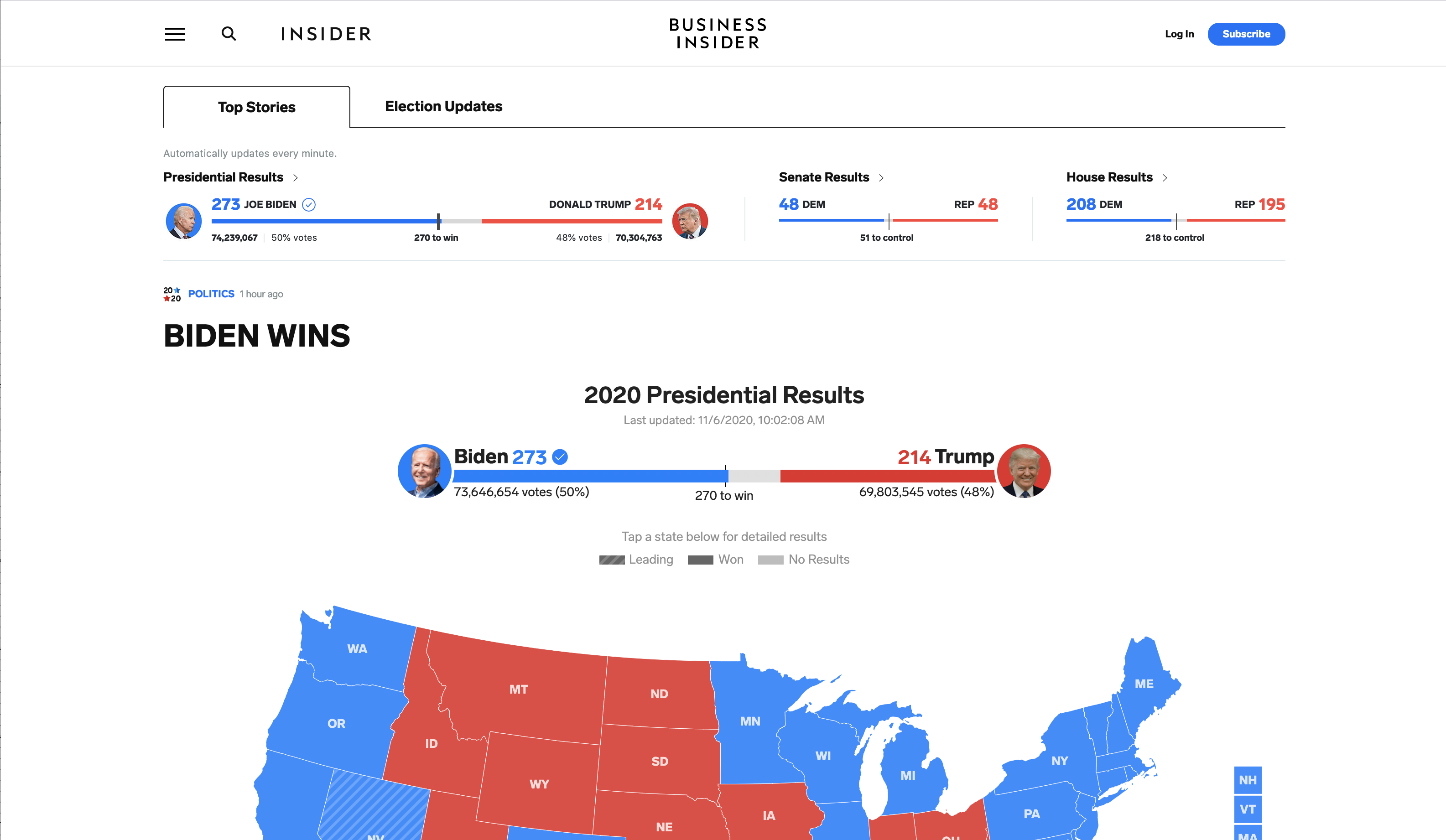Expand Senate Results via its chevron
Screen dimensions: 1446x840
pyautogui.click(x=881, y=178)
